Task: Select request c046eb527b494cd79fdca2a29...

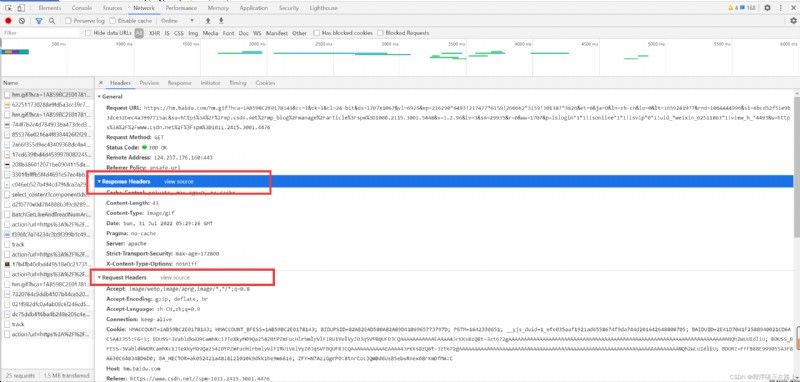Action: coord(47,185)
